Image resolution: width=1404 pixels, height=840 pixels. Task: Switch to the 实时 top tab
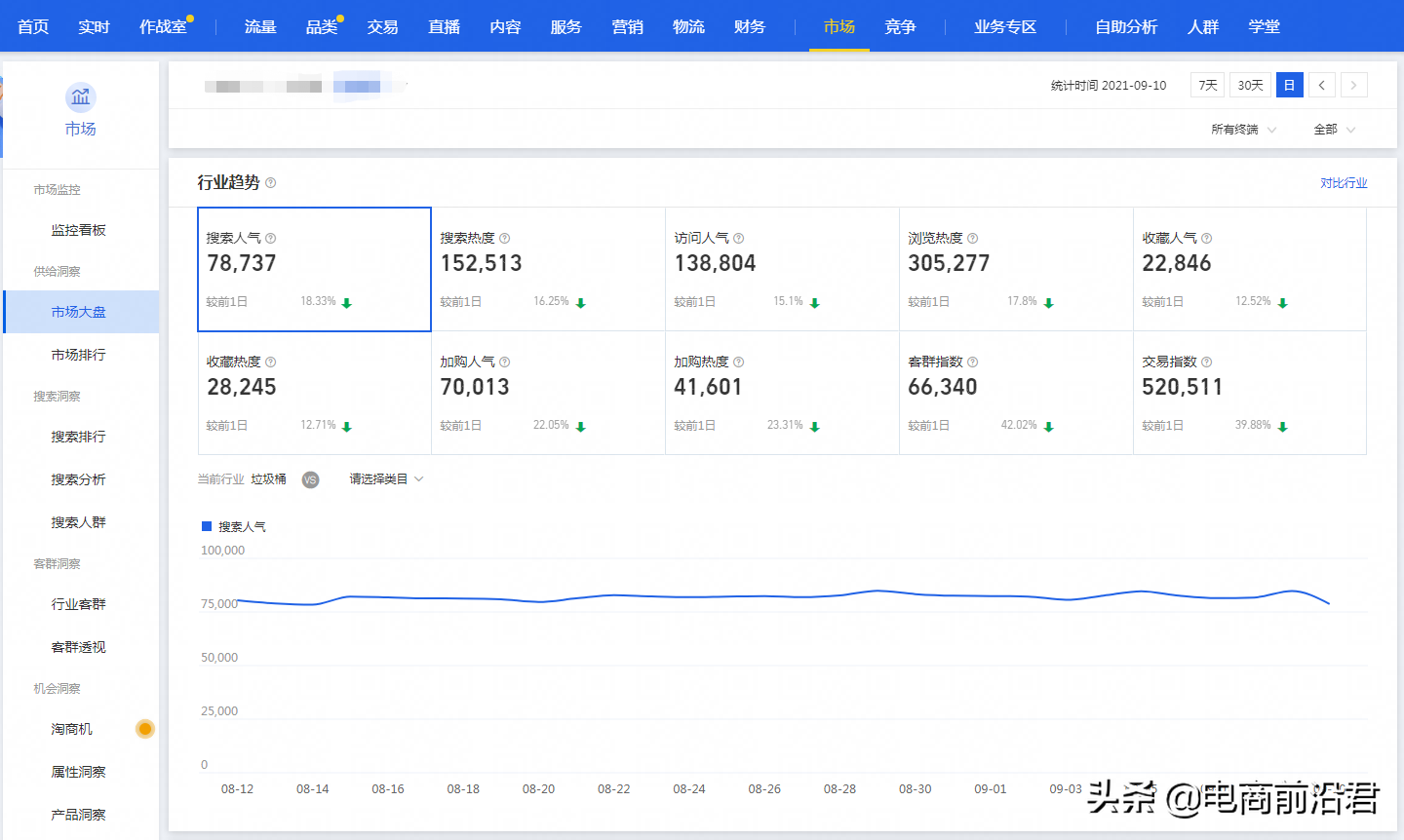pyautogui.click(x=95, y=26)
